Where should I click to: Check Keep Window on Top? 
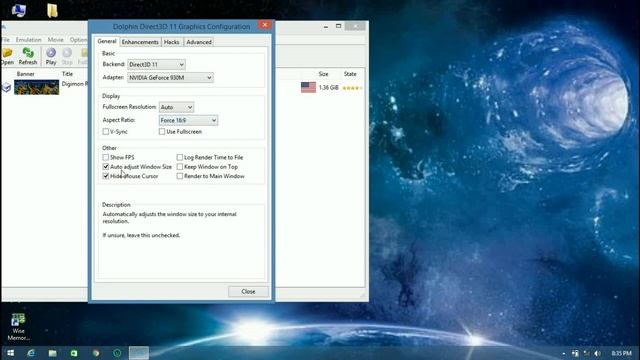pos(180,167)
